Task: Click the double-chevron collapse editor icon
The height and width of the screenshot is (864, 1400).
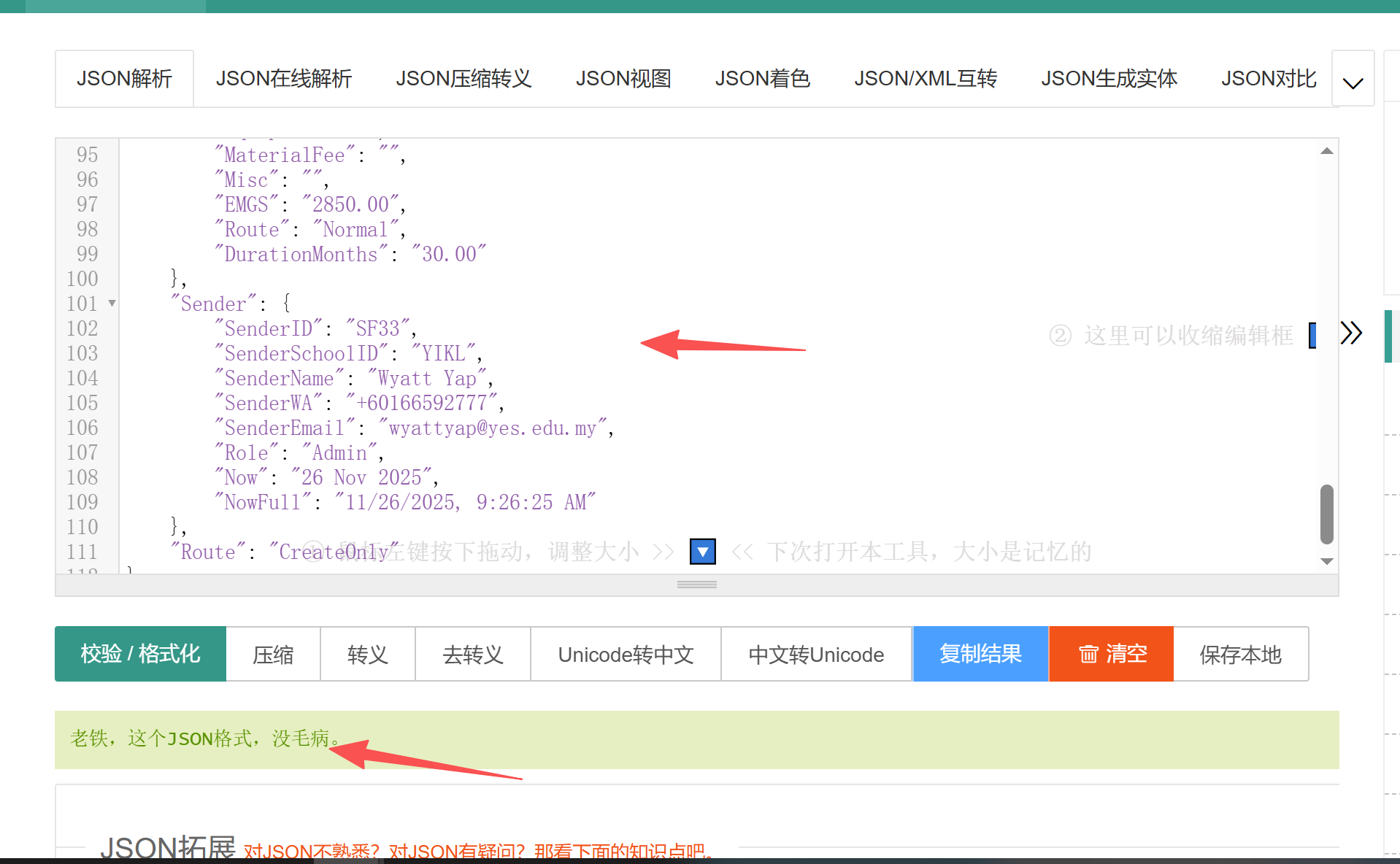Action: [x=1351, y=333]
